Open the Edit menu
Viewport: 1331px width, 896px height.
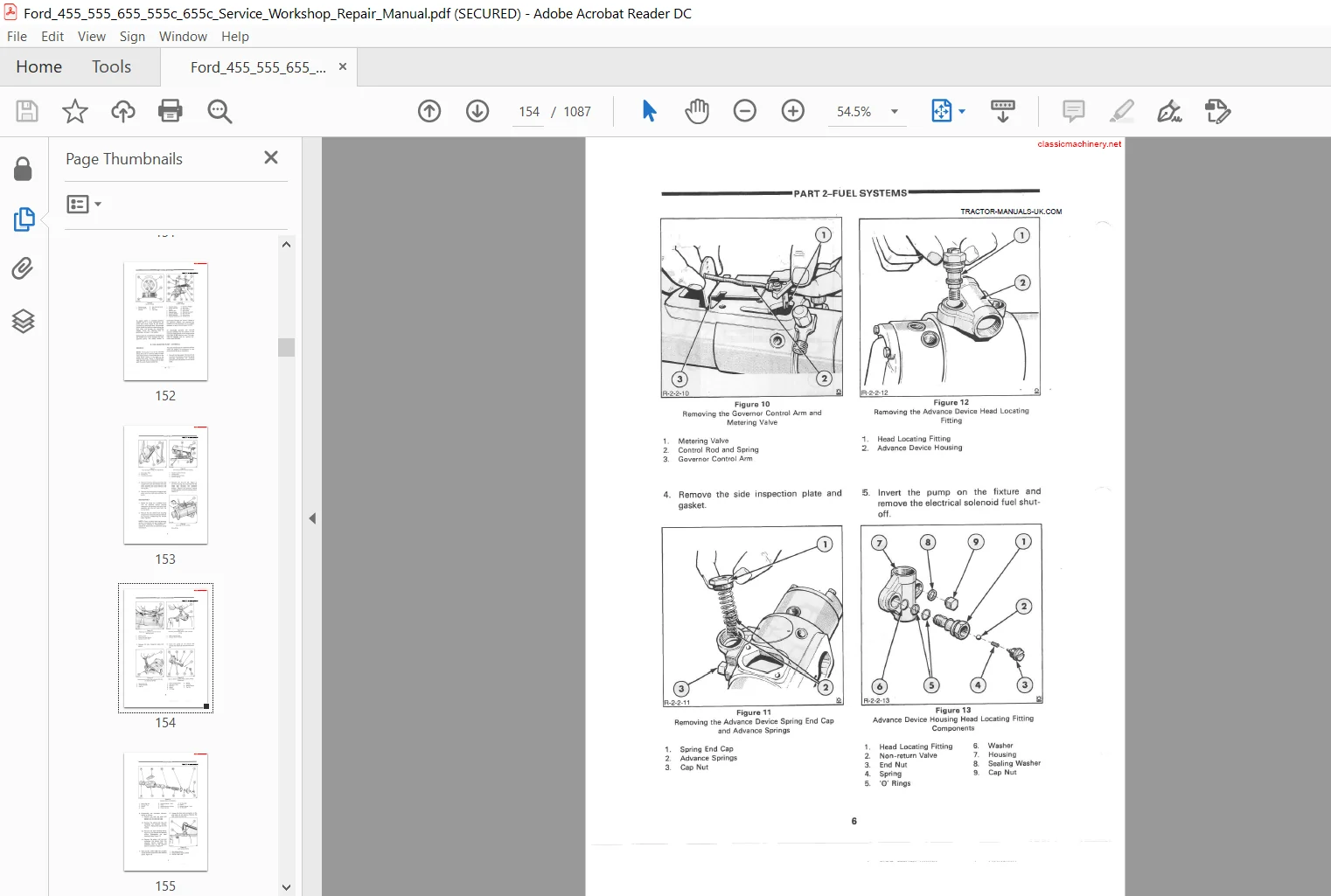[52, 36]
